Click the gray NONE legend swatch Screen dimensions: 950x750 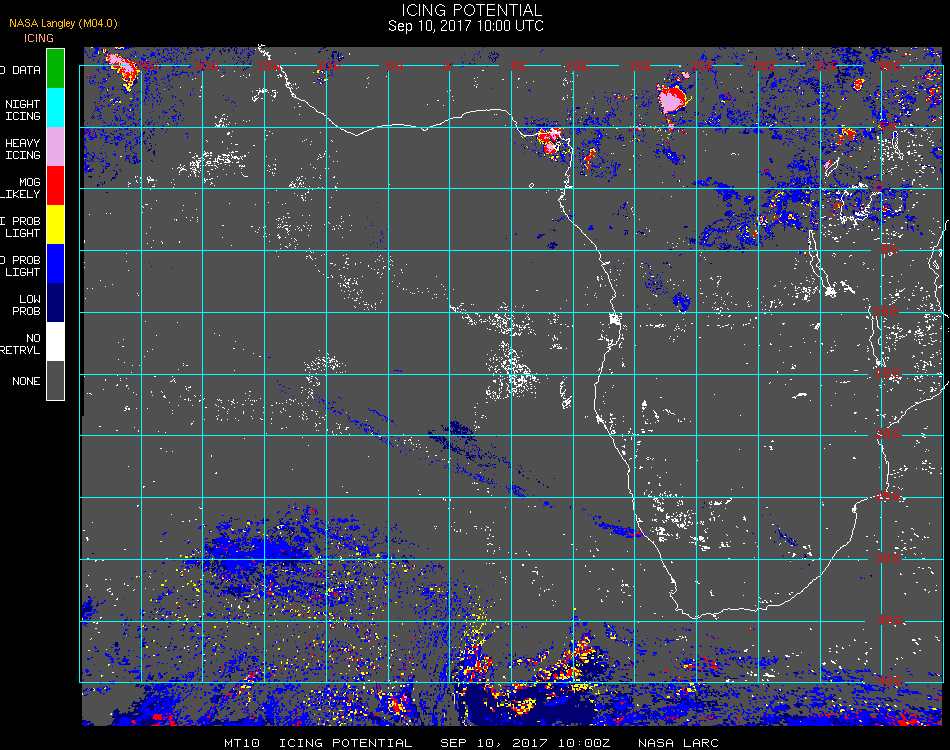click(x=55, y=380)
